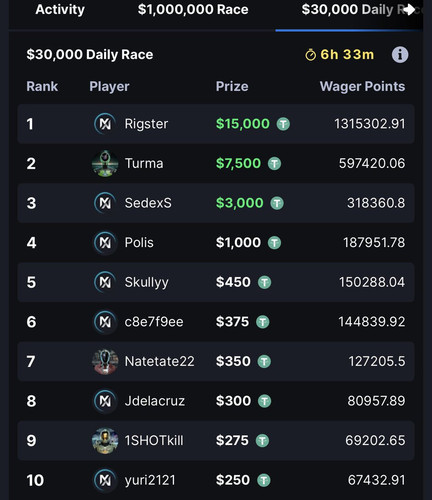Open player Polis's name link
Viewport: 432px width, 500px height.
(x=139, y=243)
